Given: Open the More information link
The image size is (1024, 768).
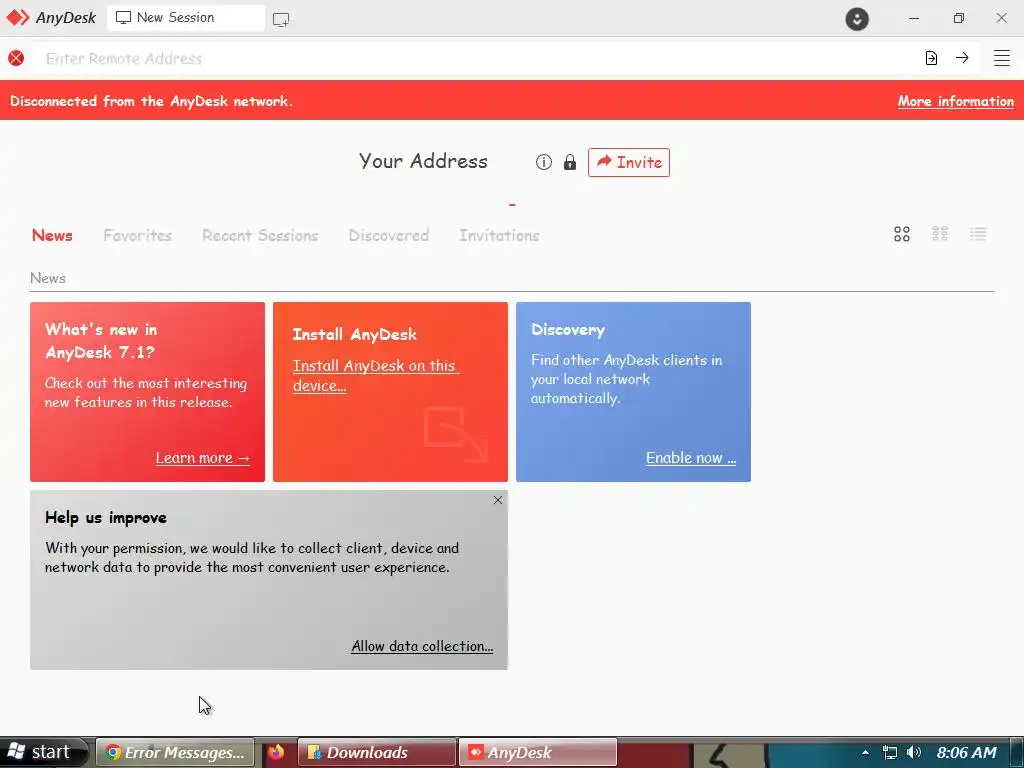Looking at the screenshot, I should (x=955, y=101).
